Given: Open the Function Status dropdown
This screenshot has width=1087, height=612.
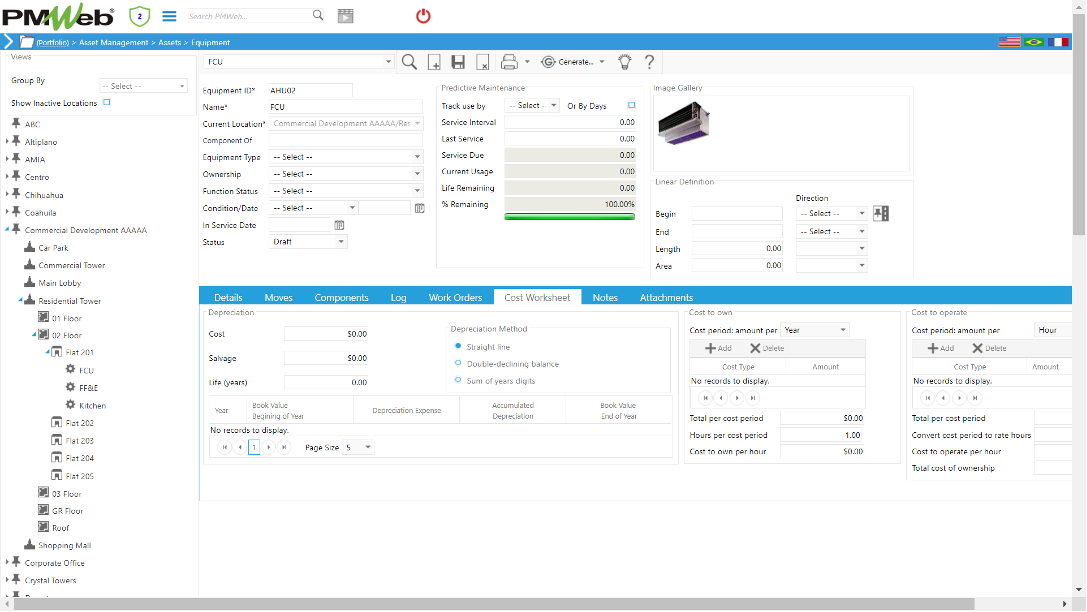Looking at the screenshot, I should point(346,191).
